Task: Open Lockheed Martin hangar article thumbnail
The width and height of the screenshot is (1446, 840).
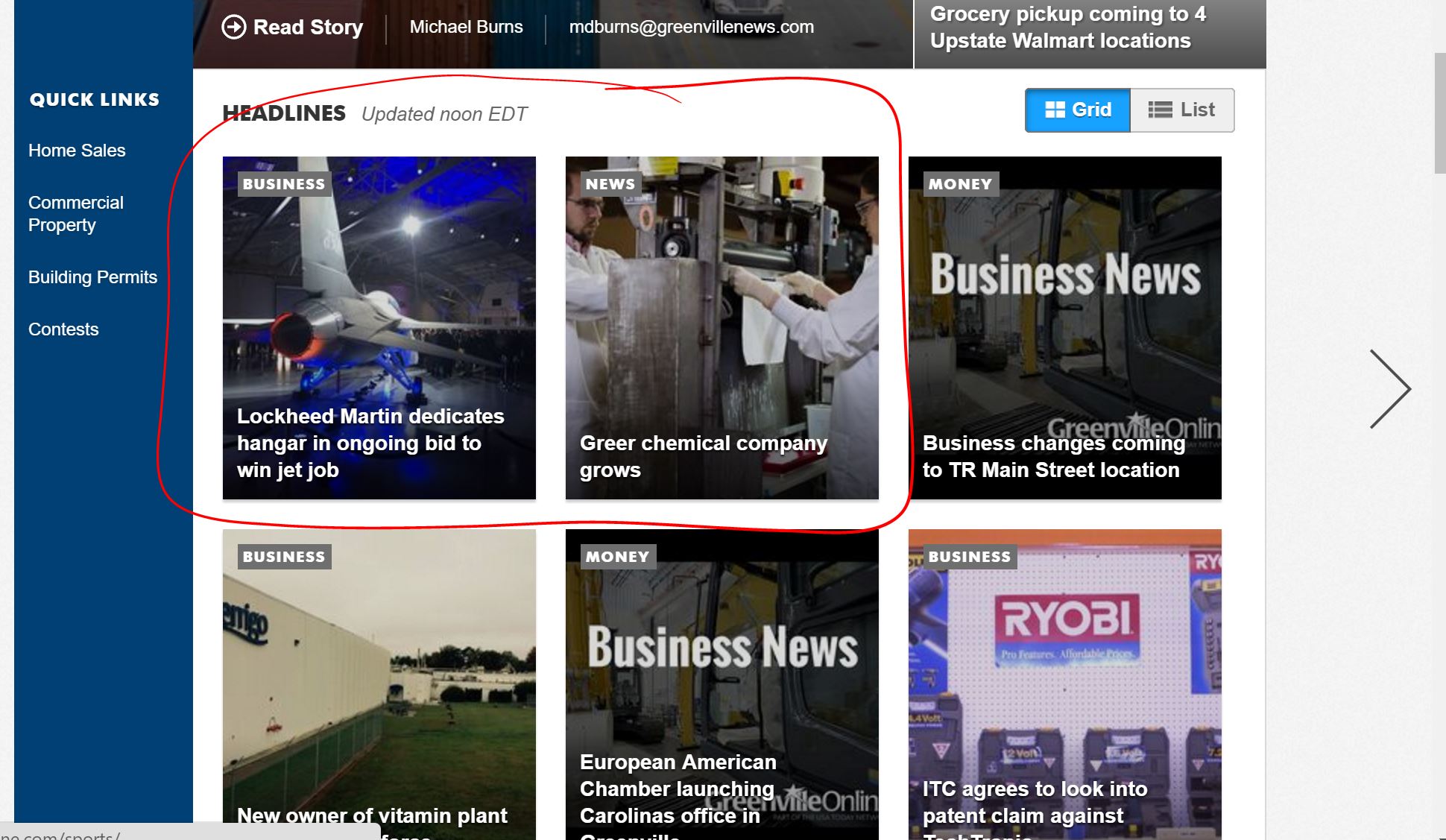Action: (x=379, y=328)
